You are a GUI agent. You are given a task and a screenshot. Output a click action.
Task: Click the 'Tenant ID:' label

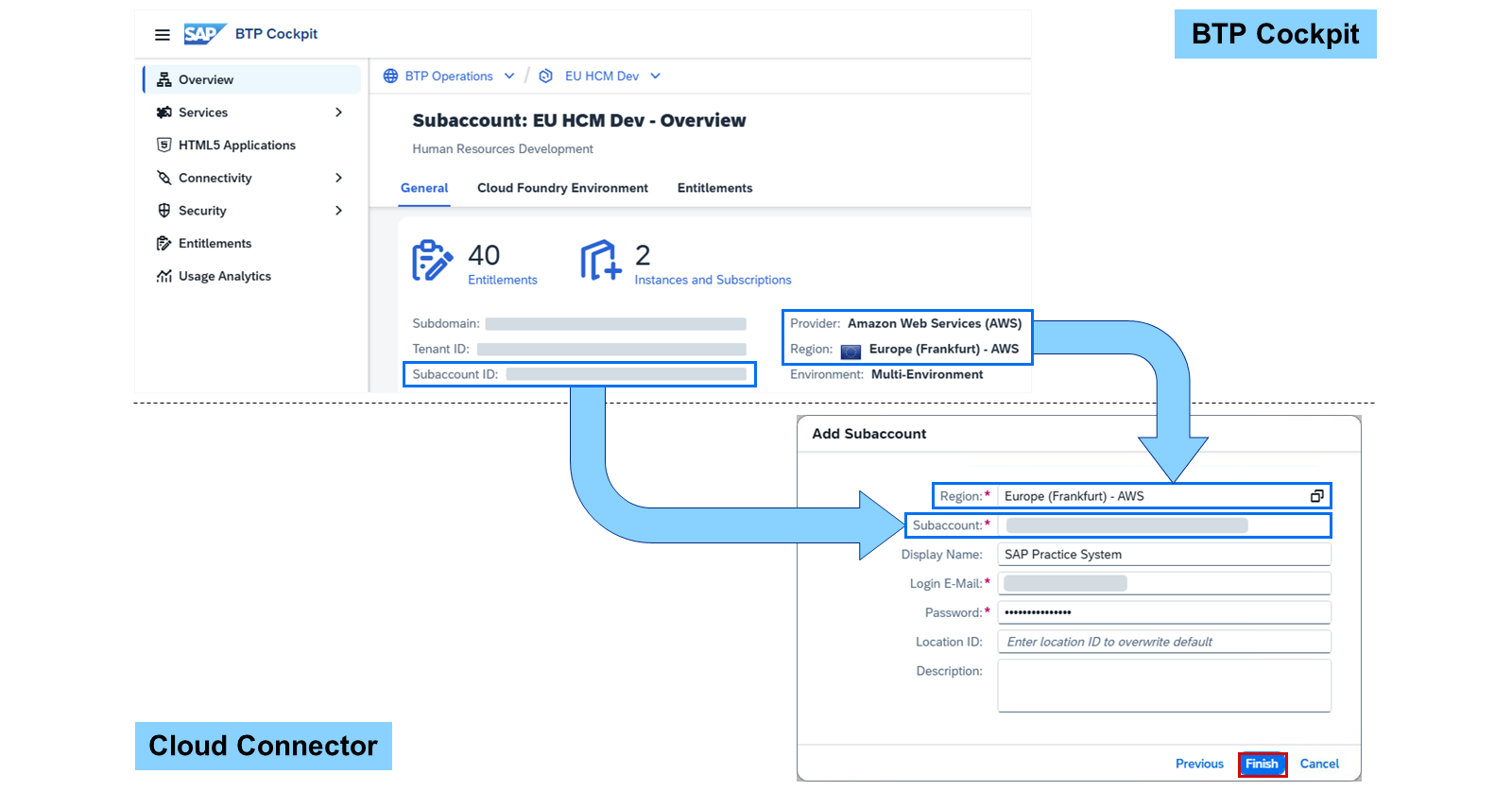point(440,349)
